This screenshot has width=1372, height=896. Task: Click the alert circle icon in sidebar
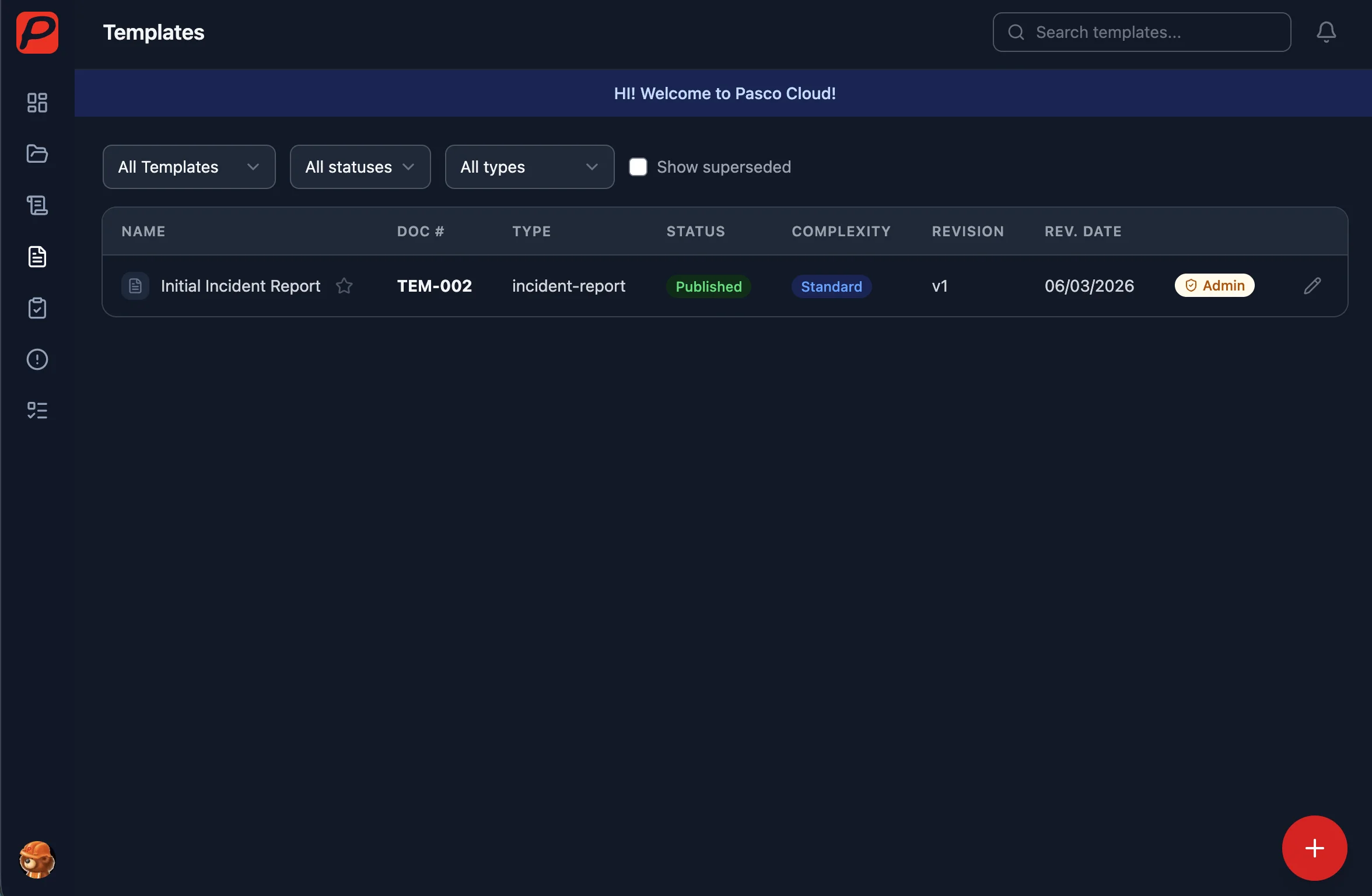coord(37,359)
